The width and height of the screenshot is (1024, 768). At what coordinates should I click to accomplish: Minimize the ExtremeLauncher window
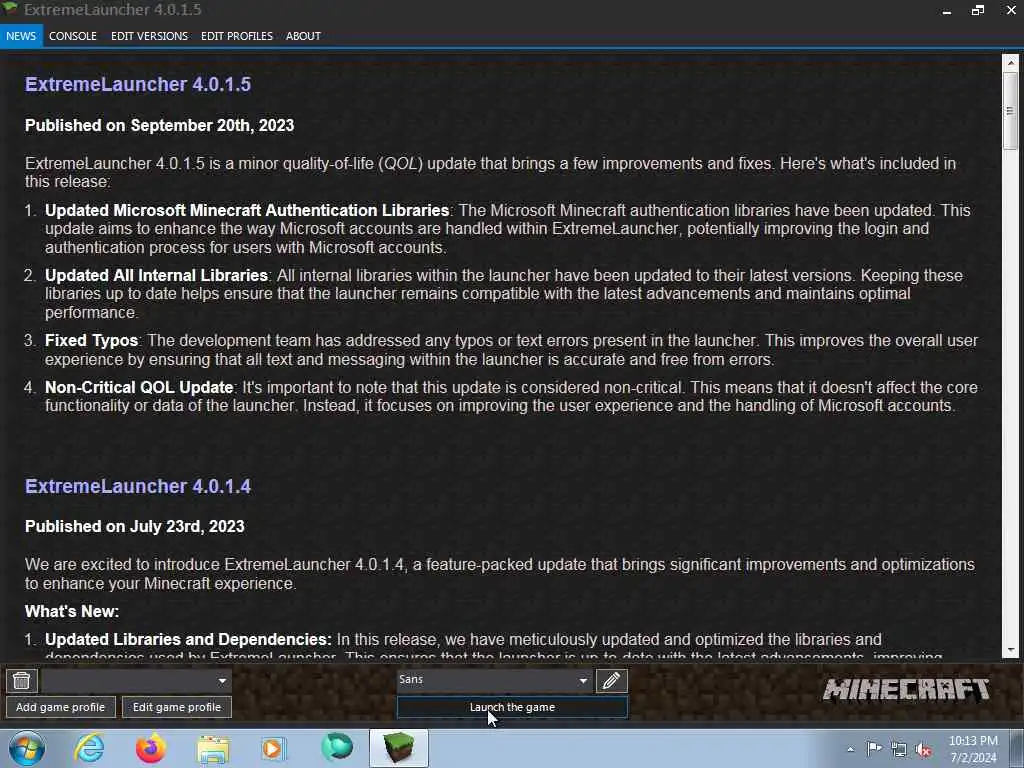947,10
